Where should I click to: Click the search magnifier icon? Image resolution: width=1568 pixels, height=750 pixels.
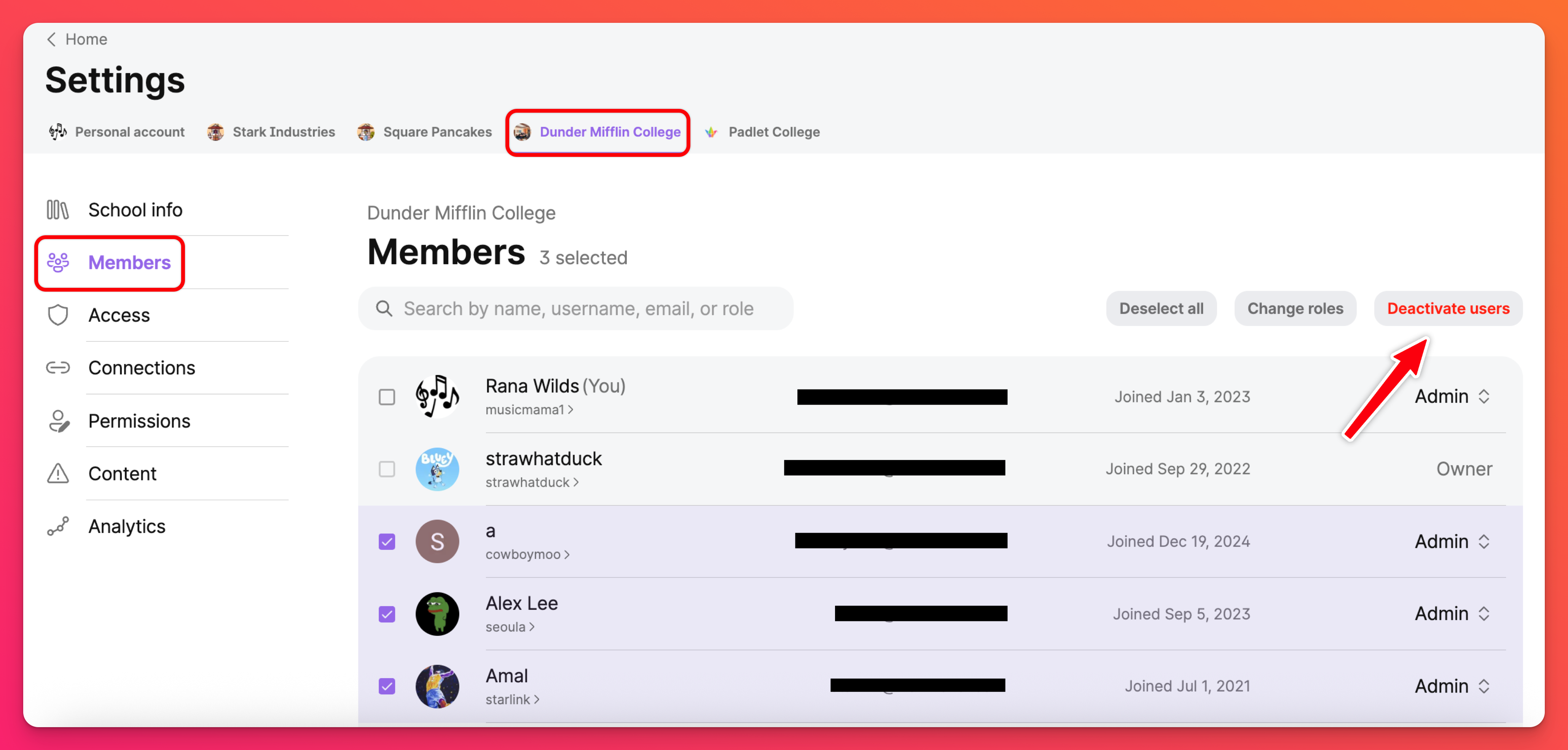coord(384,309)
